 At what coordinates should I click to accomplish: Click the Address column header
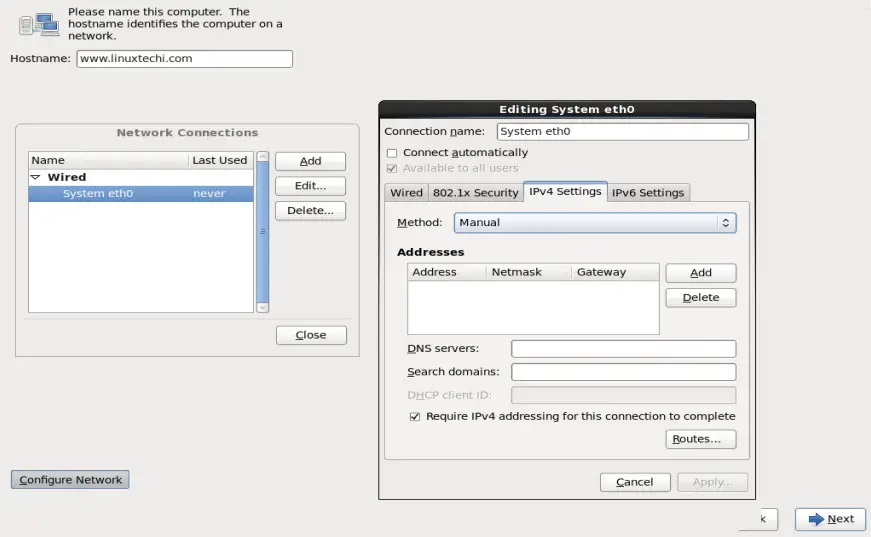click(447, 272)
